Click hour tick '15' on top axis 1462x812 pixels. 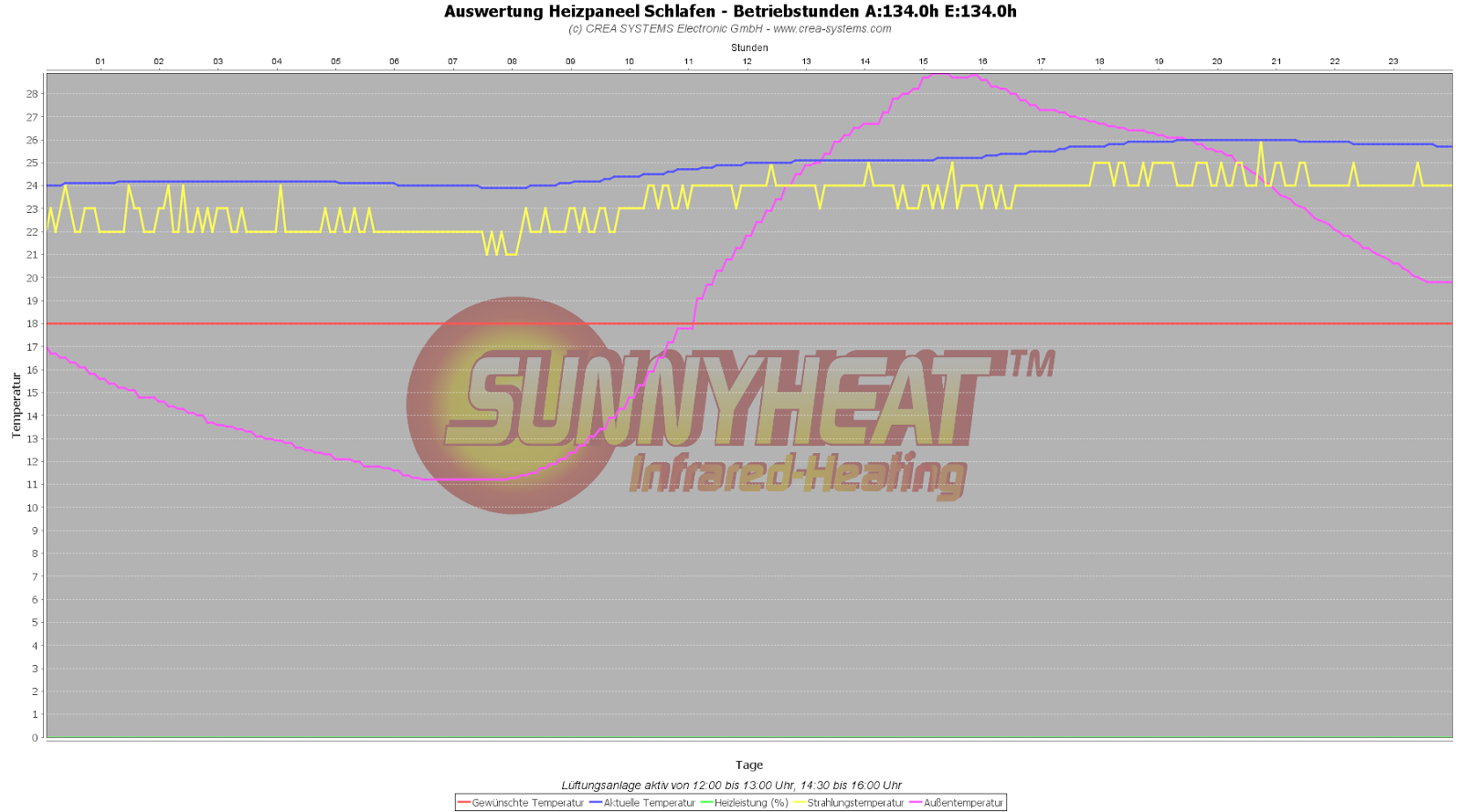pos(924,61)
